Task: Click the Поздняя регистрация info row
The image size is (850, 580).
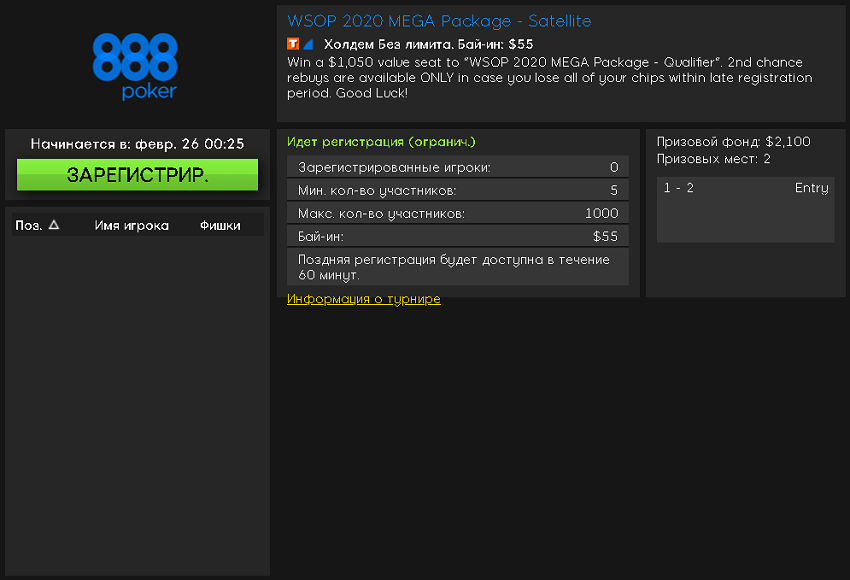Action: 457,267
